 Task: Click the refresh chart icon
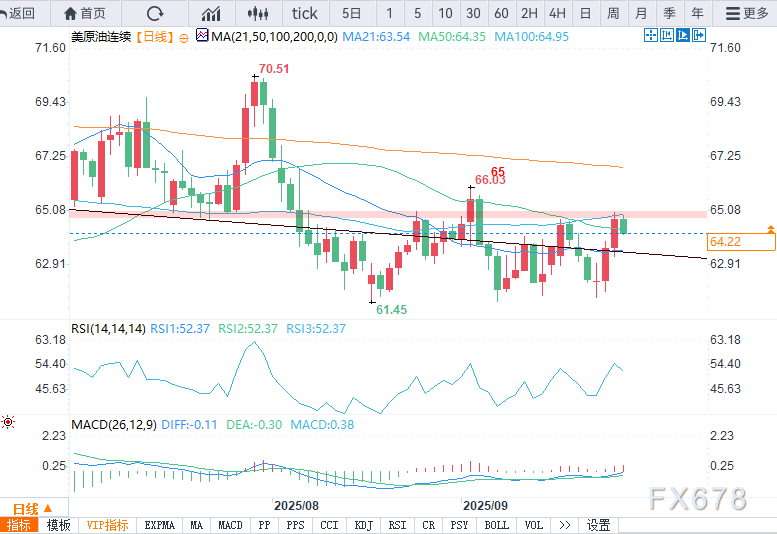click(154, 13)
